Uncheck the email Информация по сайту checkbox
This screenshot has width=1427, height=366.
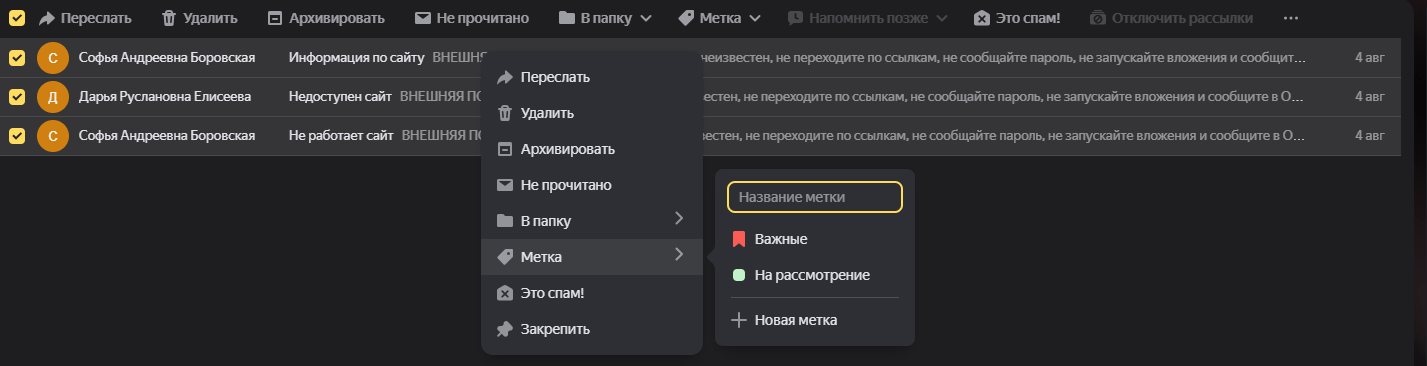(x=17, y=58)
